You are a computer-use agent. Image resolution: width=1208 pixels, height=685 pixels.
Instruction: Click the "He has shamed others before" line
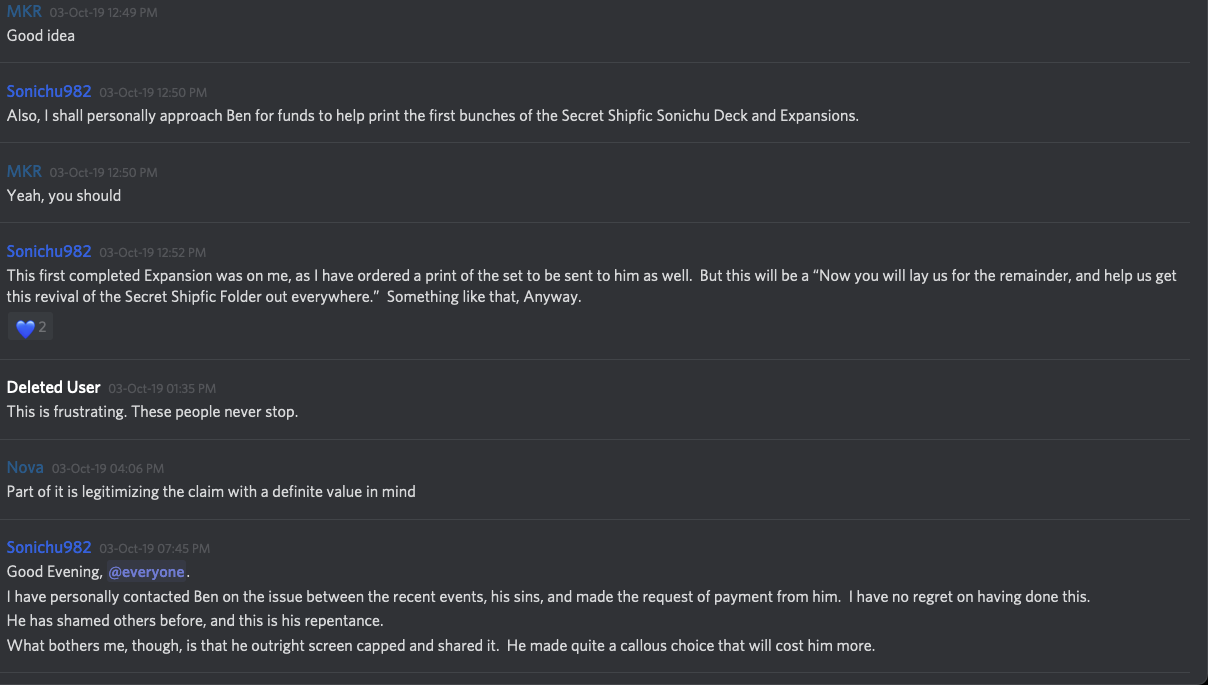[195, 621]
